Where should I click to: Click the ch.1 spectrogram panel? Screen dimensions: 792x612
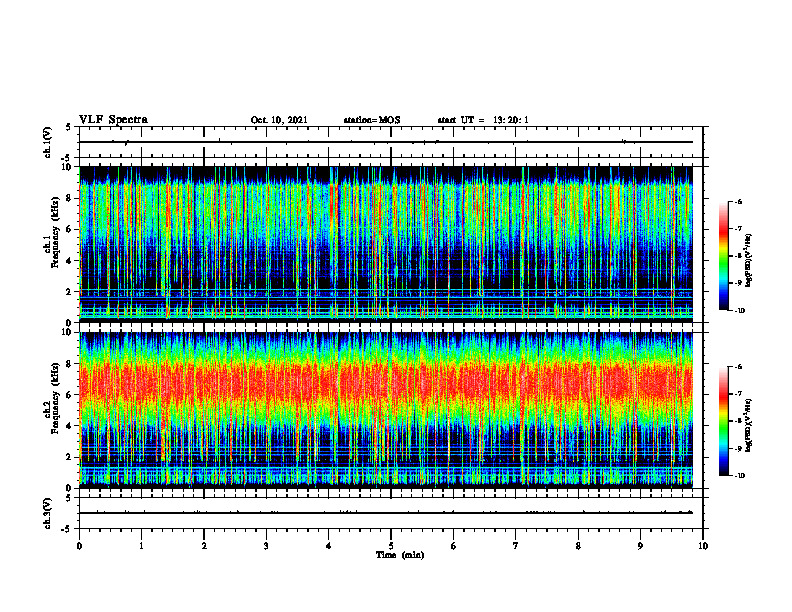tap(386, 244)
